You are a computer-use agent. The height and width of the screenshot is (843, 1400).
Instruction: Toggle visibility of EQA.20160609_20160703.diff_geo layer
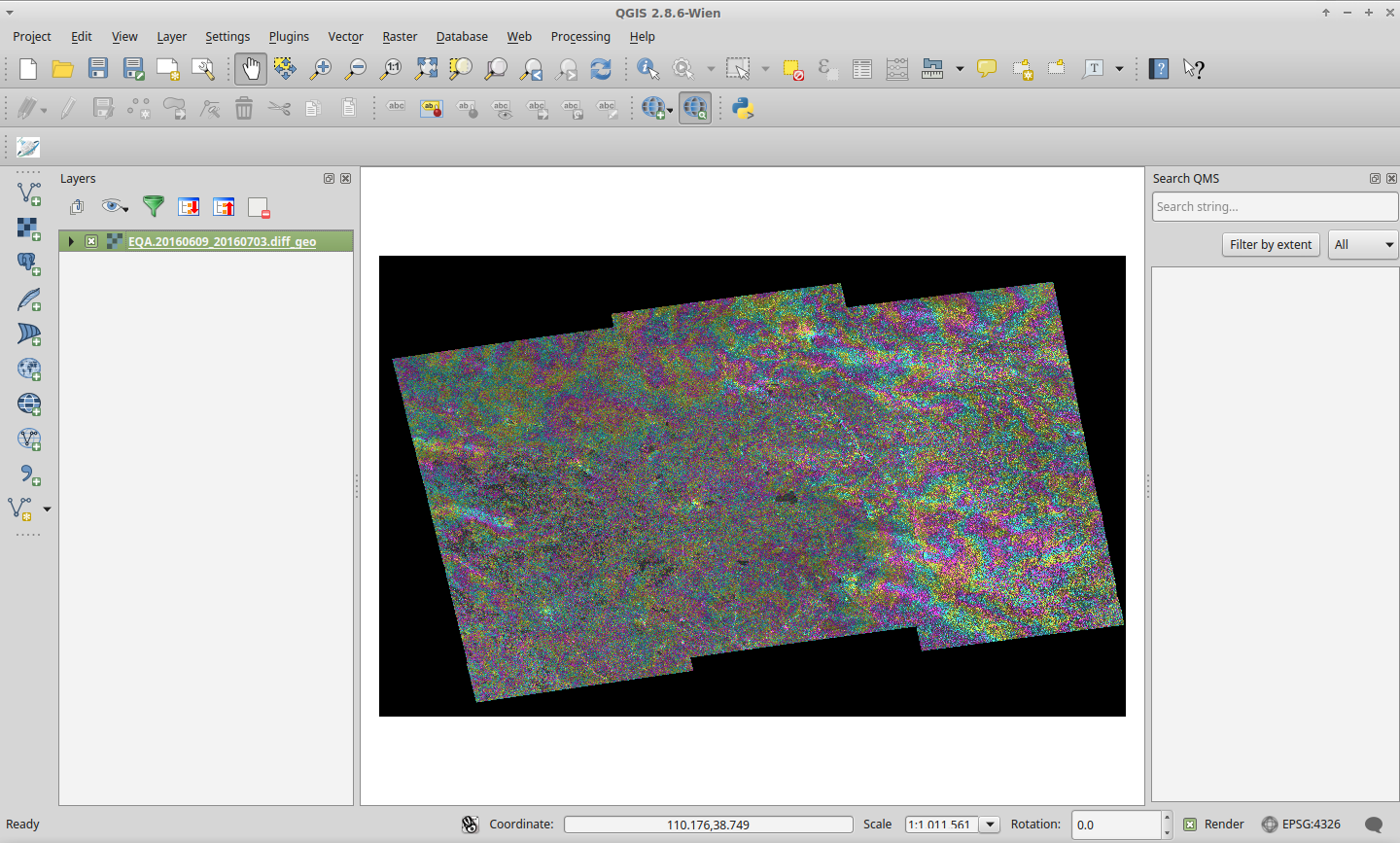tap(91, 241)
